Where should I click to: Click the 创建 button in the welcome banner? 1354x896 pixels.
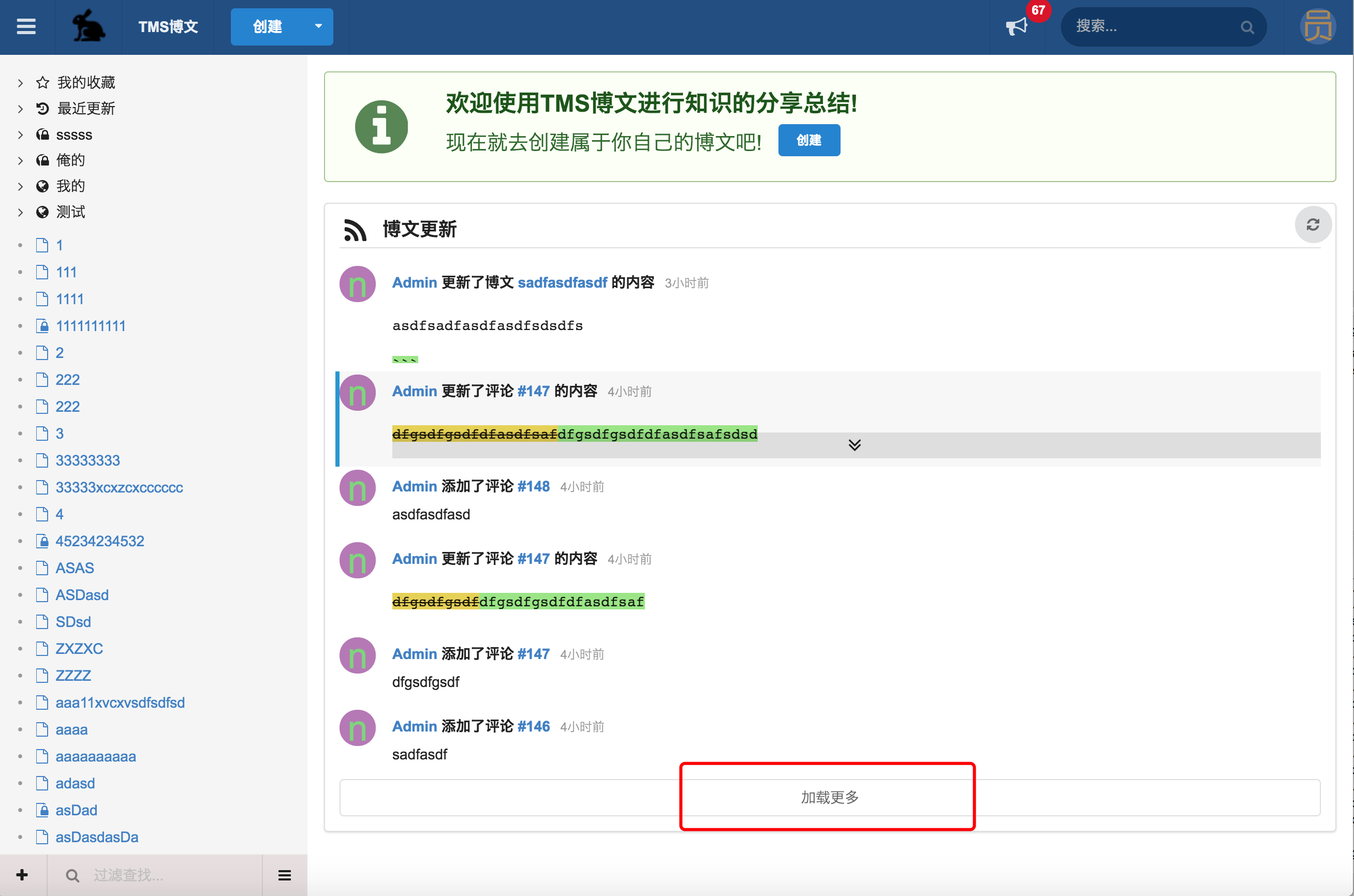[x=809, y=140]
